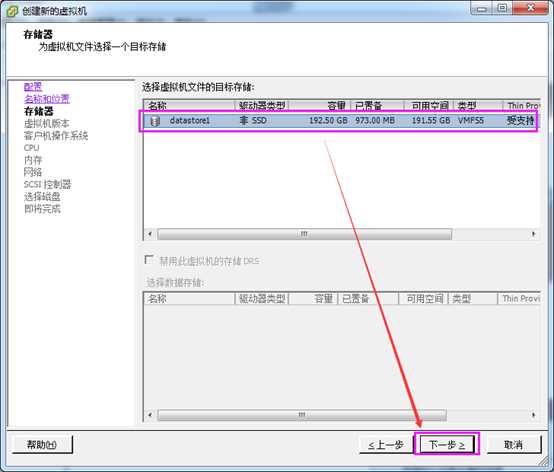Click the SCSI 控制器 step label
The width and height of the screenshot is (554, 472).
pyautogui.click(x=47, y=184)
